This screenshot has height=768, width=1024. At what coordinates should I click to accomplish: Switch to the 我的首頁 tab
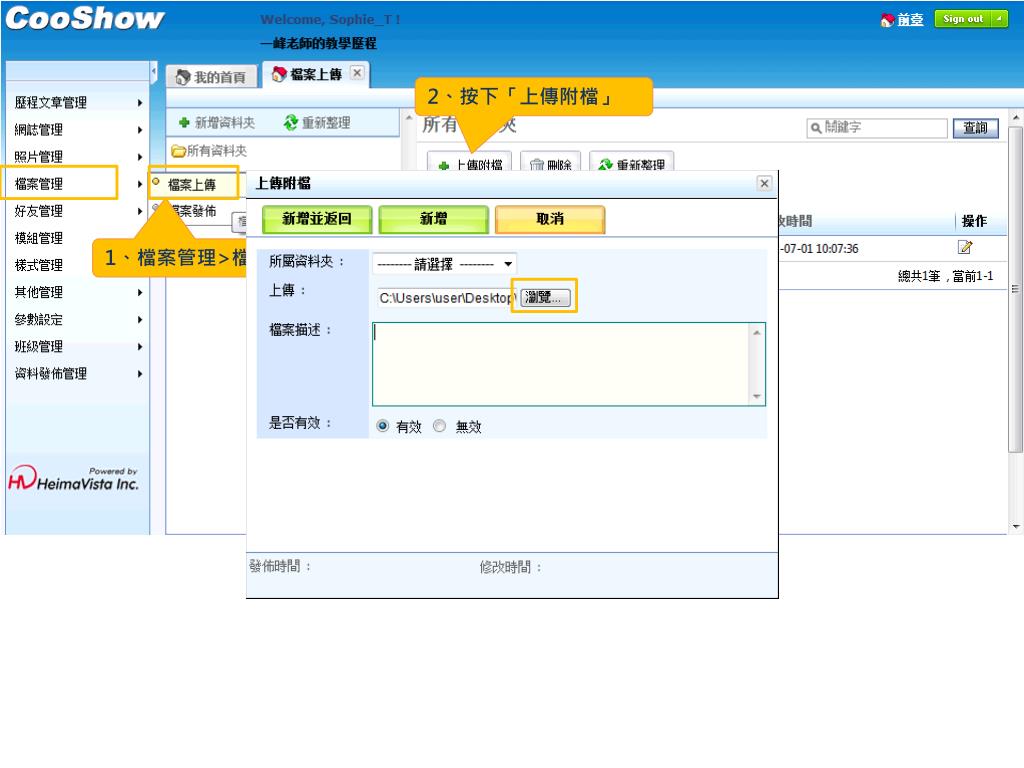210,77
